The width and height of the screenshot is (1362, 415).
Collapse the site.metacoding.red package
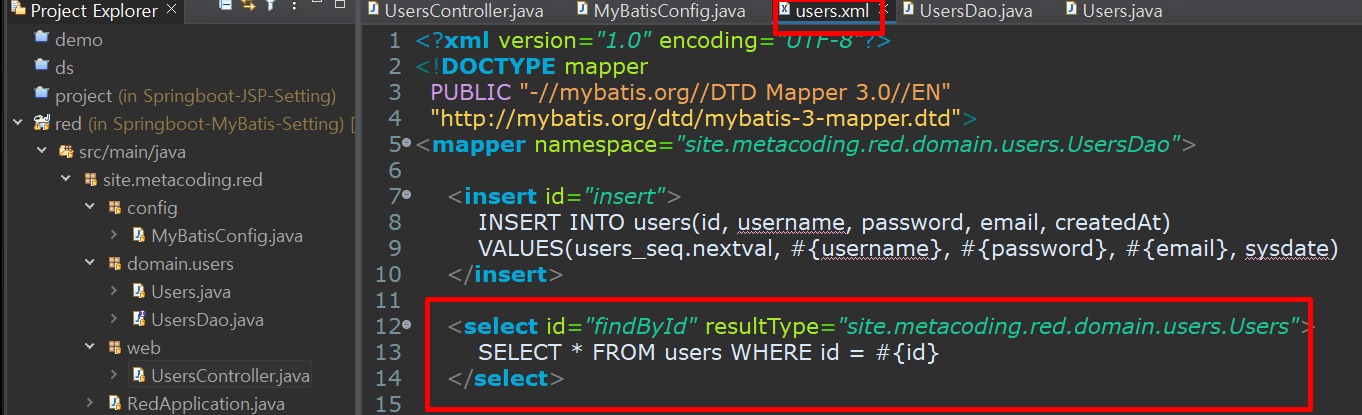[66, 180]
